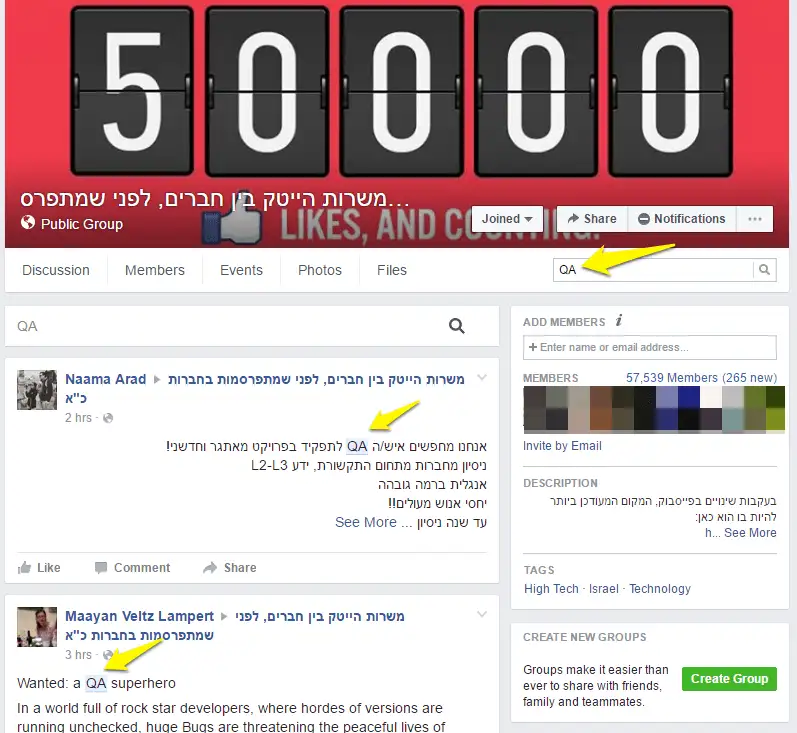Click the highlighted QA word in Maayan's post

(x=96, y=683)
